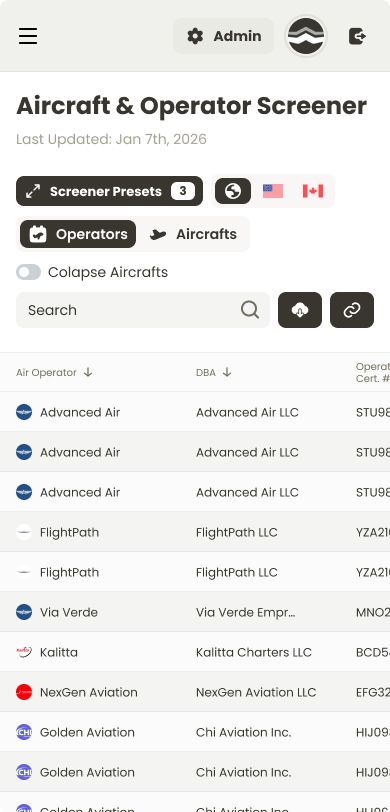
Task: Click the copy link button
Action: (352, 310)
